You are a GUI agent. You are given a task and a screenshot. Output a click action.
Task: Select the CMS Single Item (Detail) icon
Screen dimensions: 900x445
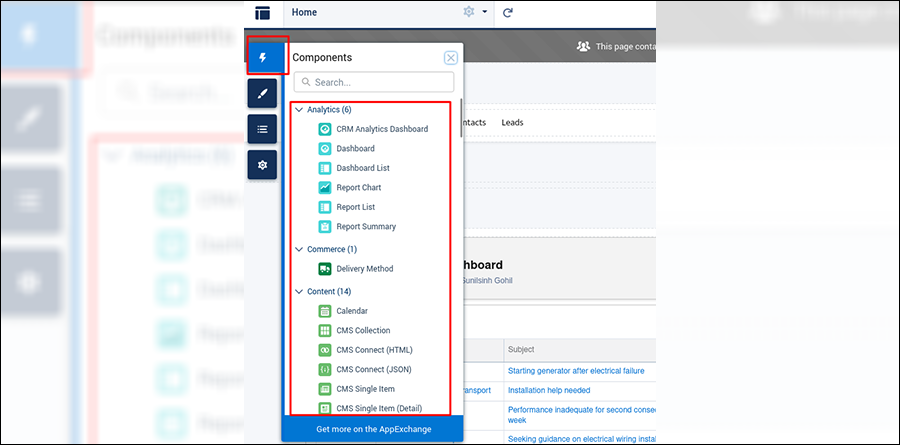pyautogui.click(x=325, y=408)
